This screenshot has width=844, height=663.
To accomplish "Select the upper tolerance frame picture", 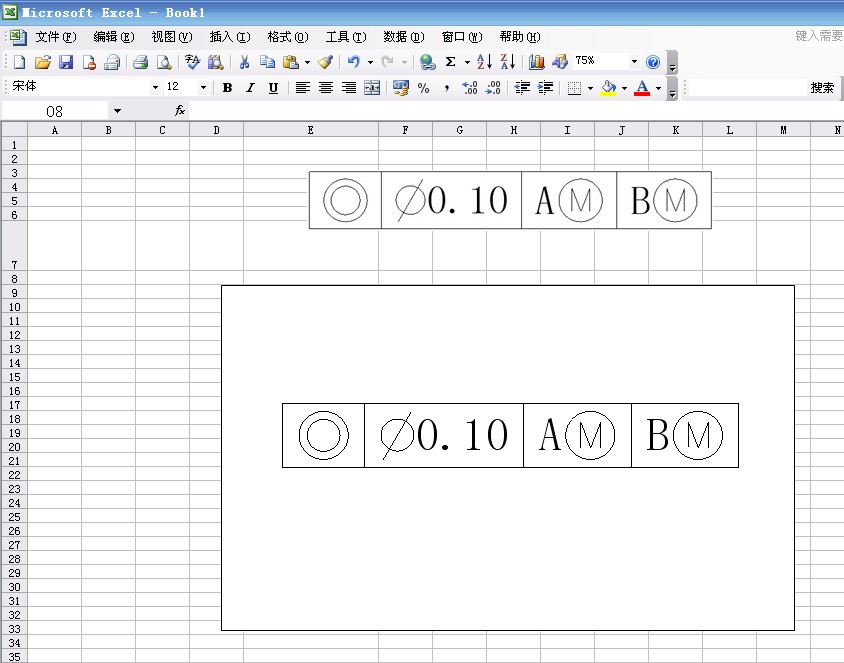I will click(510, 200).
